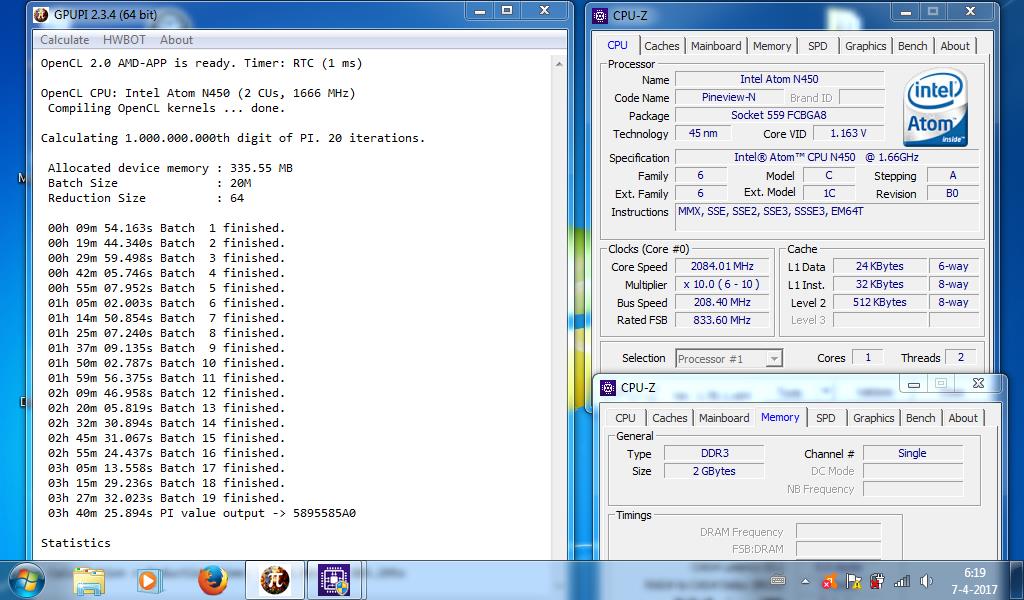The width and height of the screenshot is (1024, 600).
Task: Click the memory Type DDR3 field
Action: (714, 453)
